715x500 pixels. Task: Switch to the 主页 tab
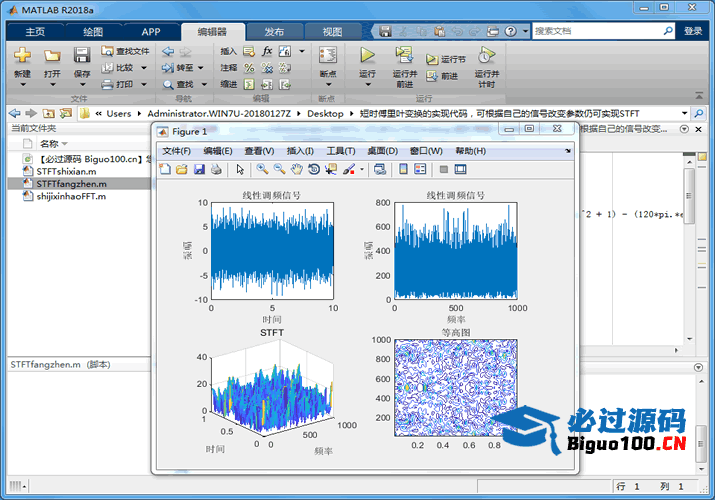coord(35,32)
